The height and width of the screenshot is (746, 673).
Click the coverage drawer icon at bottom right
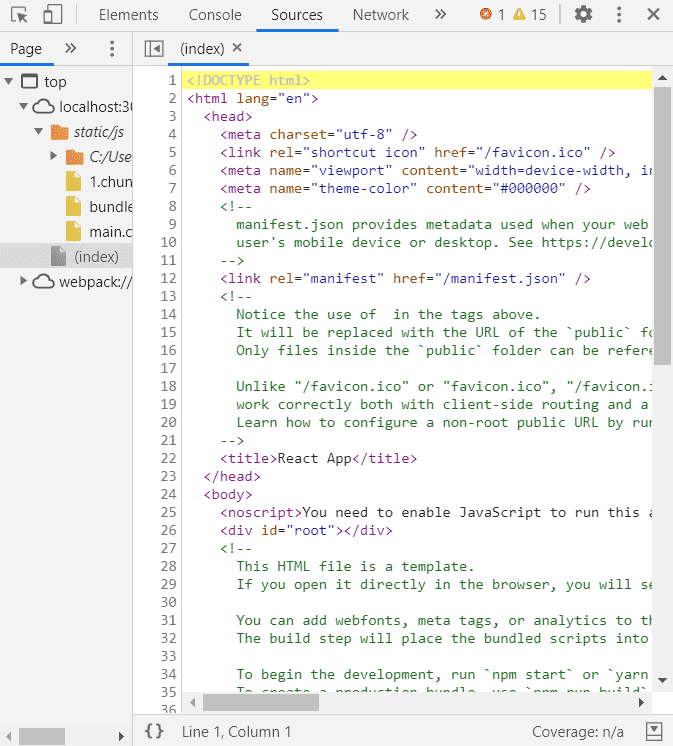tap(654, 731)
